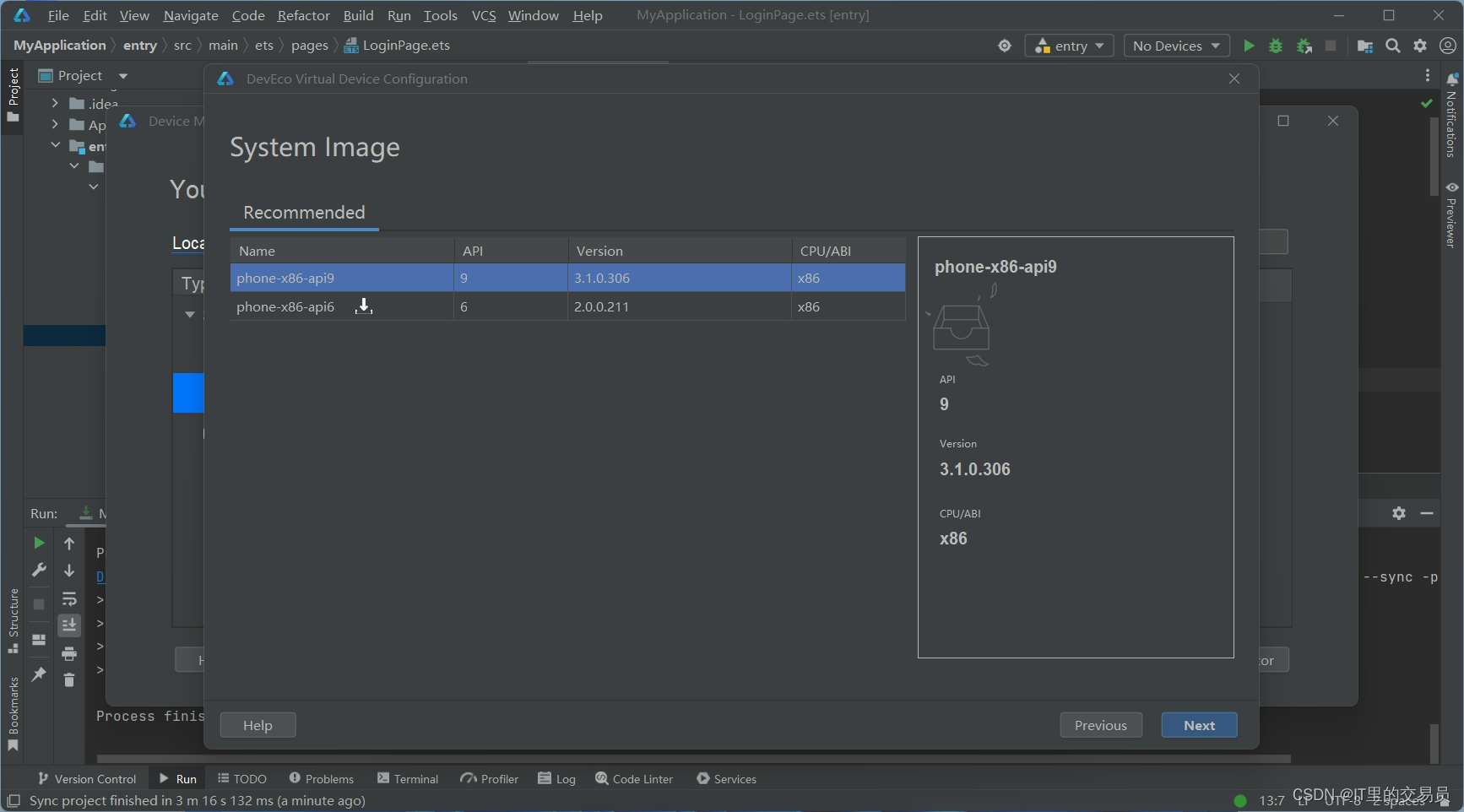
Task: Open the Previewer side panel
Action: tap(1451, 214)
